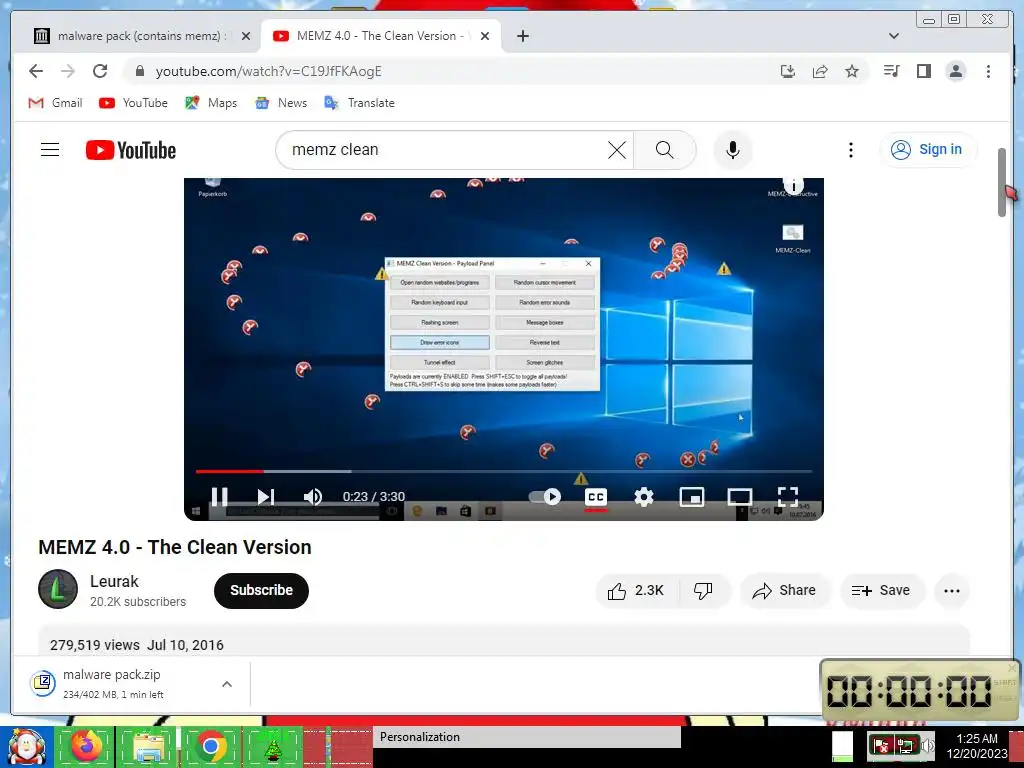This screenshot has width=1024, height=768.
Task: Share the video
Action: [784, 590]
